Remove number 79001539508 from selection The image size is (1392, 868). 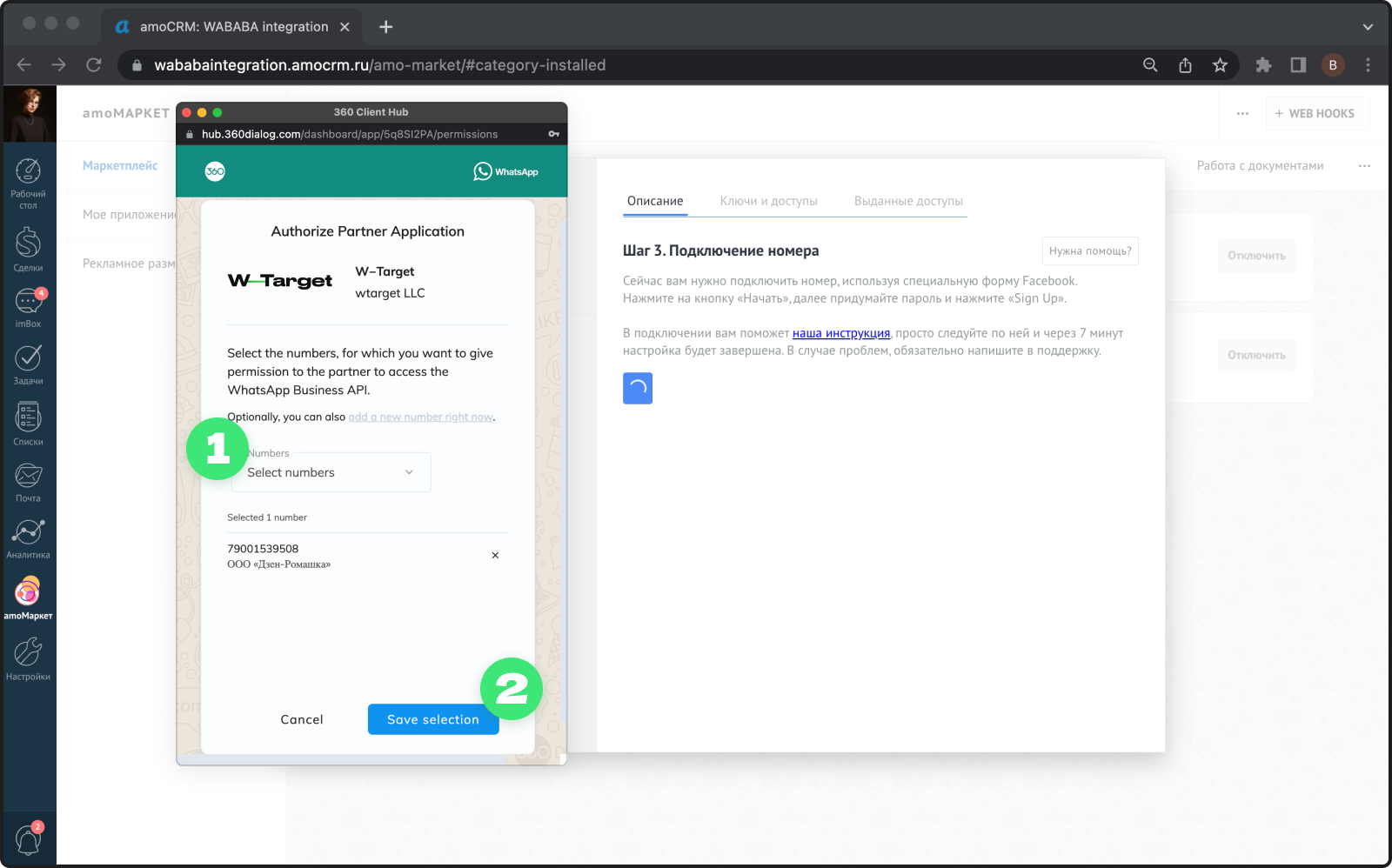(495, 555)
